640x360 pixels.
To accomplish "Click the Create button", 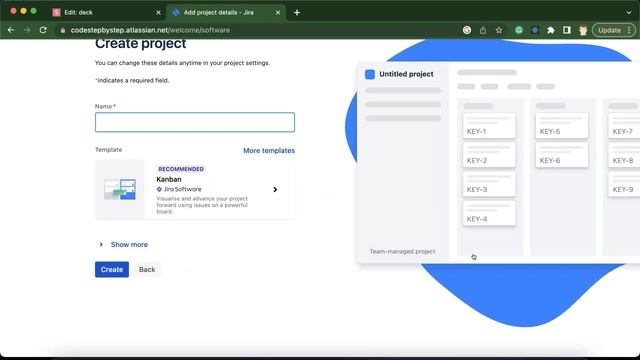I will pyautogui.click(x=112, y=269).
